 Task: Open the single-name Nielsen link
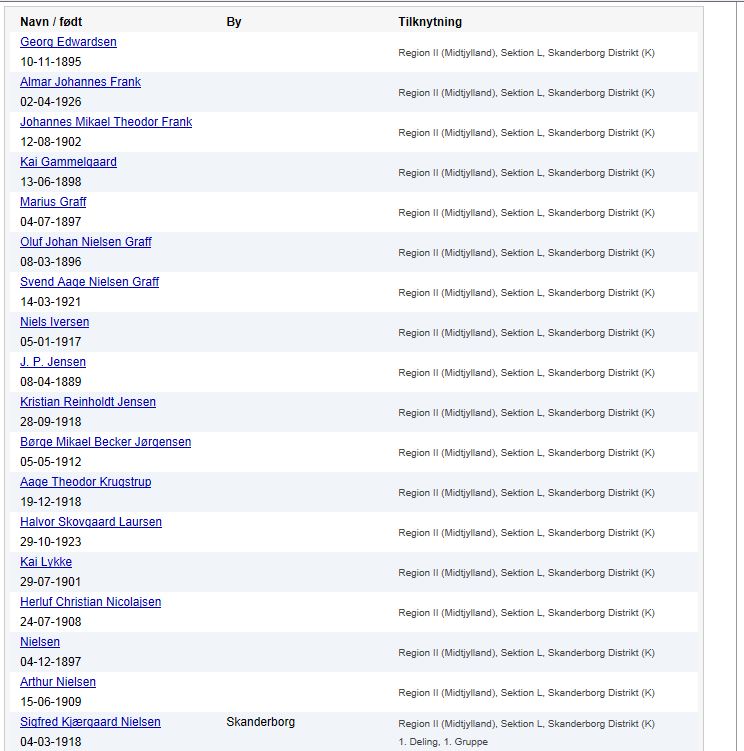[40, 642]
